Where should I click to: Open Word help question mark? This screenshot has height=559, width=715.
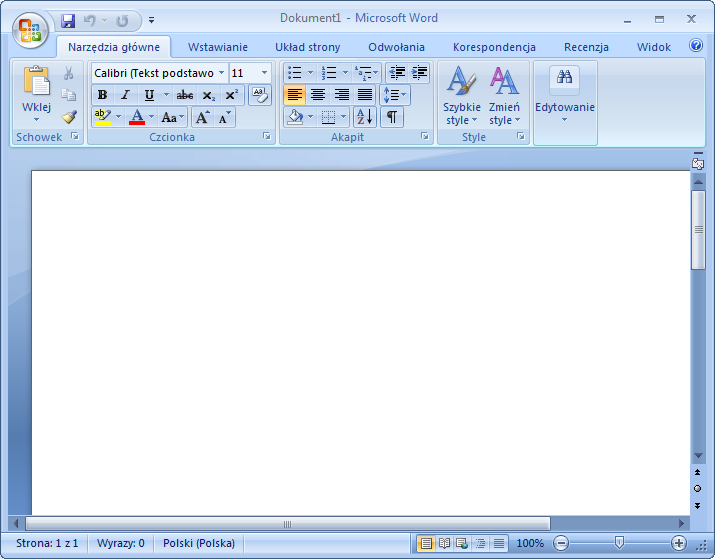(695, 45)
